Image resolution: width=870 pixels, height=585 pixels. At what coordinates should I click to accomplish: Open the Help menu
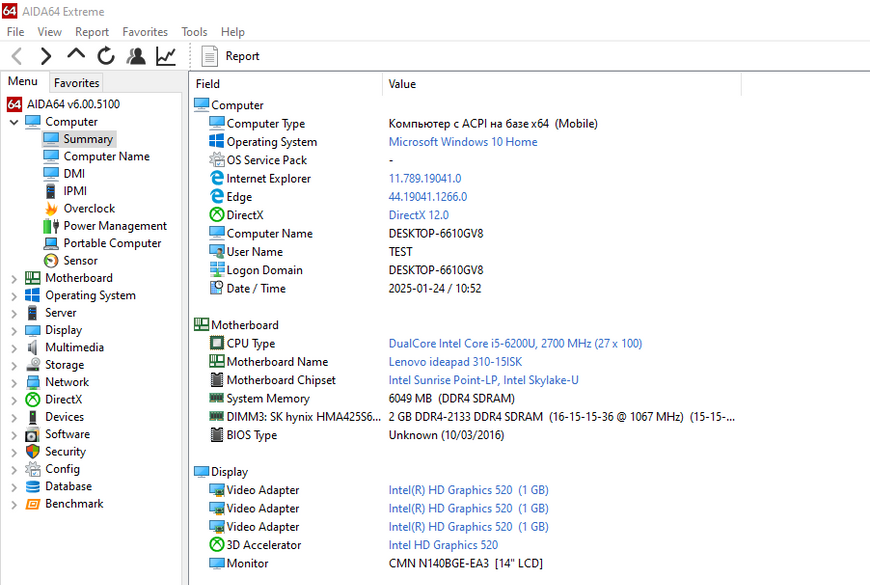coord(232,32)
